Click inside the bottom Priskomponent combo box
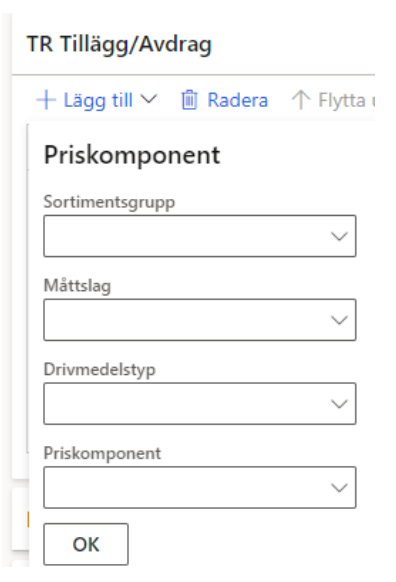Screen dimensions: 396x582 200,487
